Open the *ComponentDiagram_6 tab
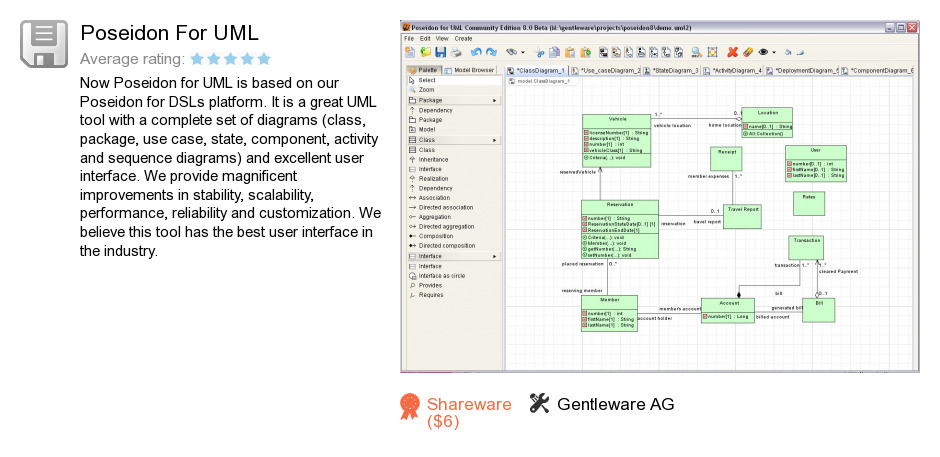940x457 pixels. [x=876, y=70]
